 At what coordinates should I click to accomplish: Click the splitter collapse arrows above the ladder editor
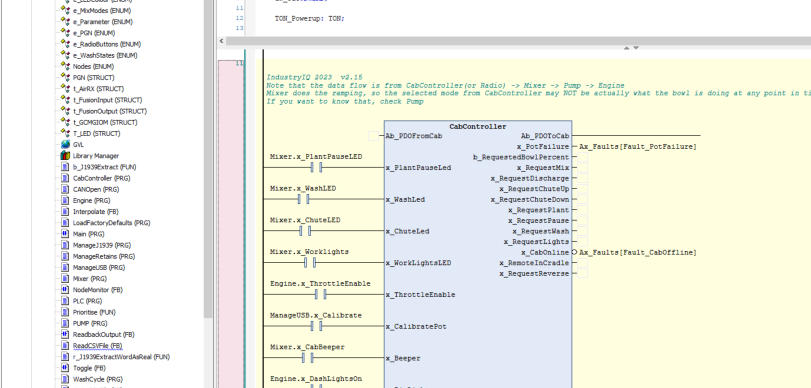tap(631, 48)
